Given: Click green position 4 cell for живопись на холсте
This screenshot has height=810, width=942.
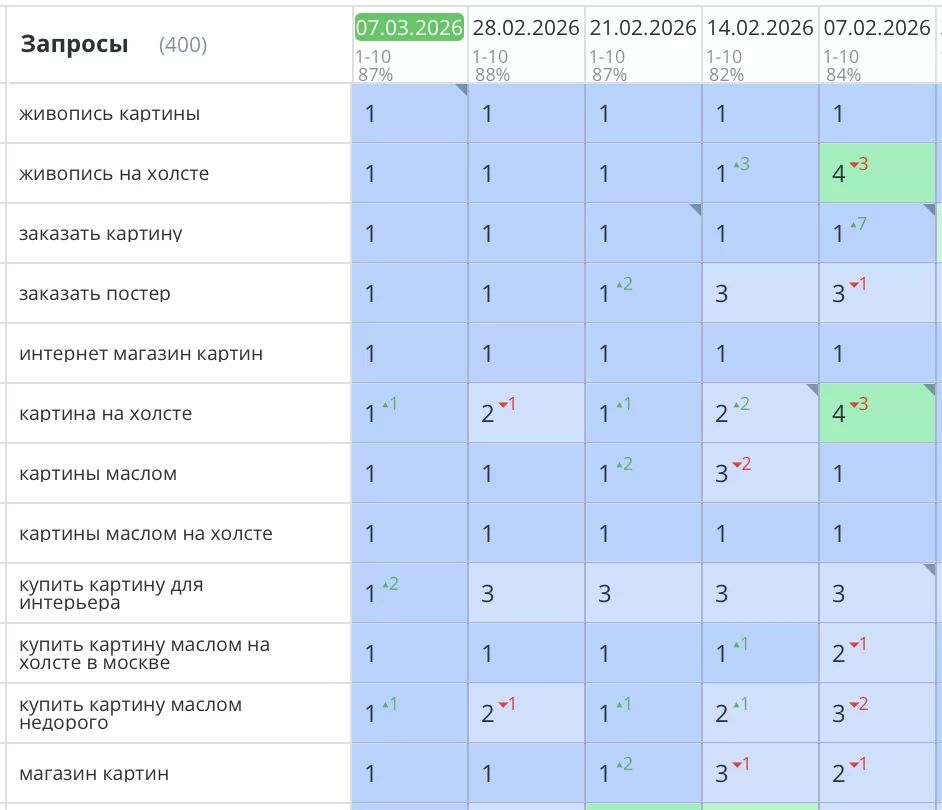Looking at the screenshot, I should [877, 173].
